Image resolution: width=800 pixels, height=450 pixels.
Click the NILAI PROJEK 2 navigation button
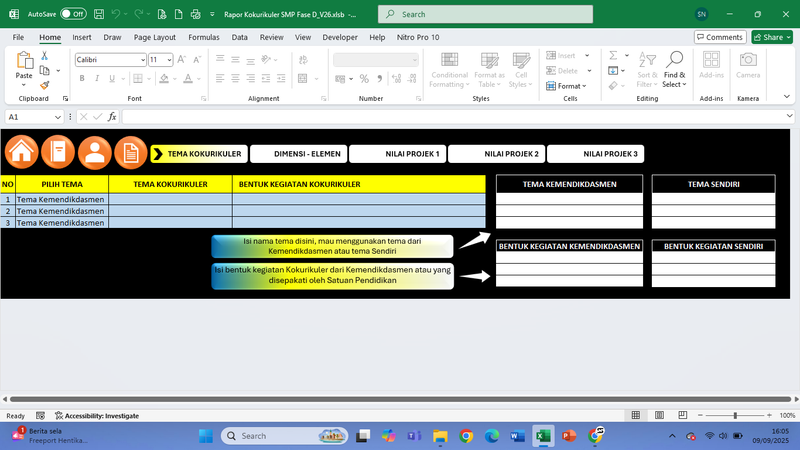(496, 154)
